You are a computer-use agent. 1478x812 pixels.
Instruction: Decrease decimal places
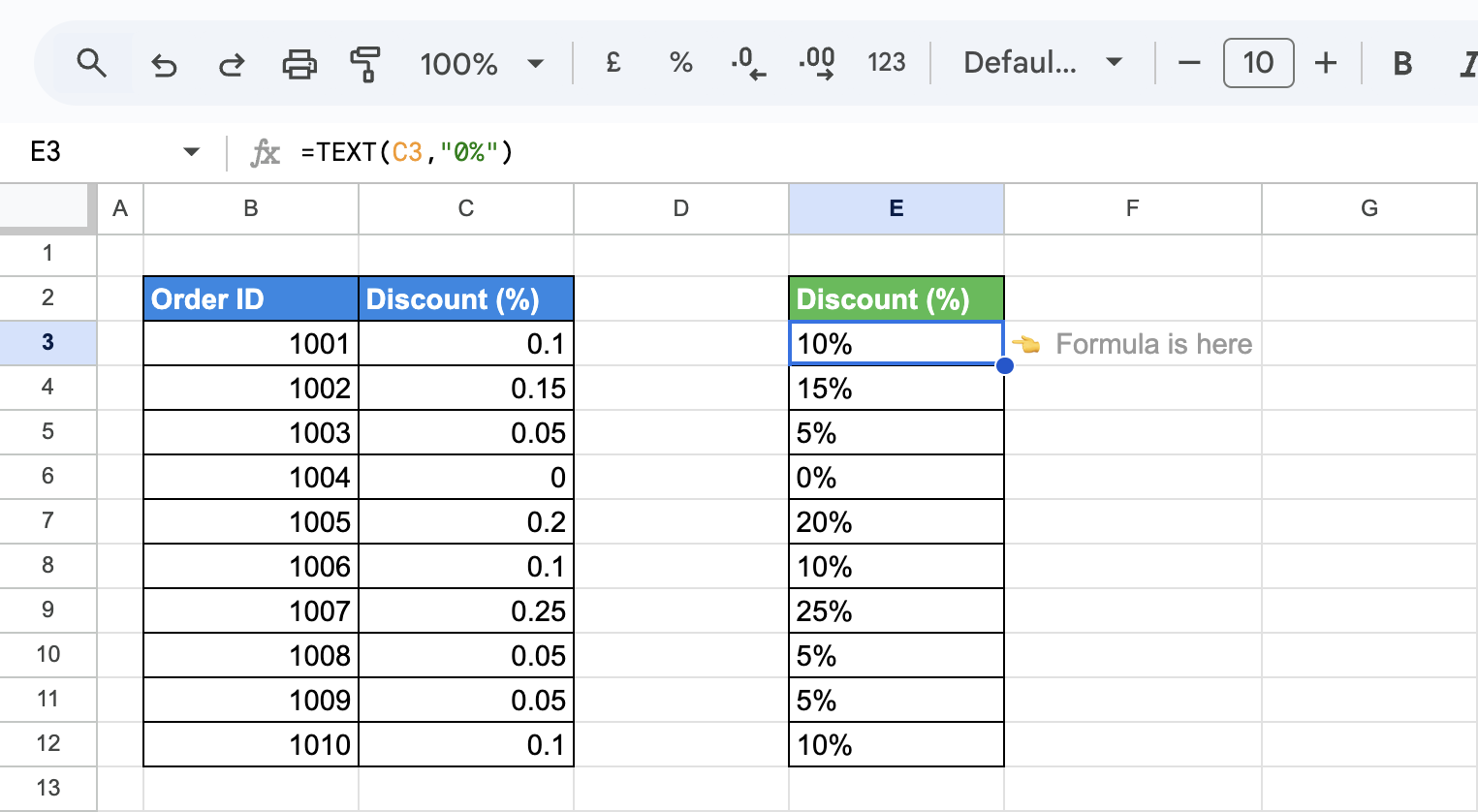coord(748,64)
